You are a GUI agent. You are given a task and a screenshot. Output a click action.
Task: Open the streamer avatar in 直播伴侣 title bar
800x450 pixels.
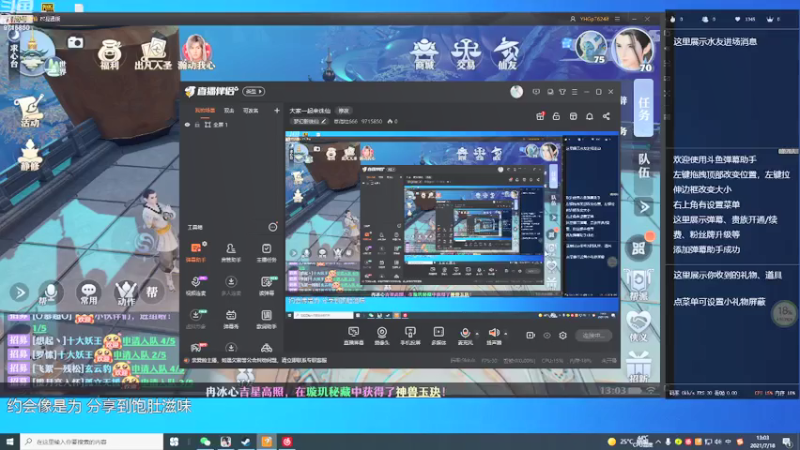point(516,92)
